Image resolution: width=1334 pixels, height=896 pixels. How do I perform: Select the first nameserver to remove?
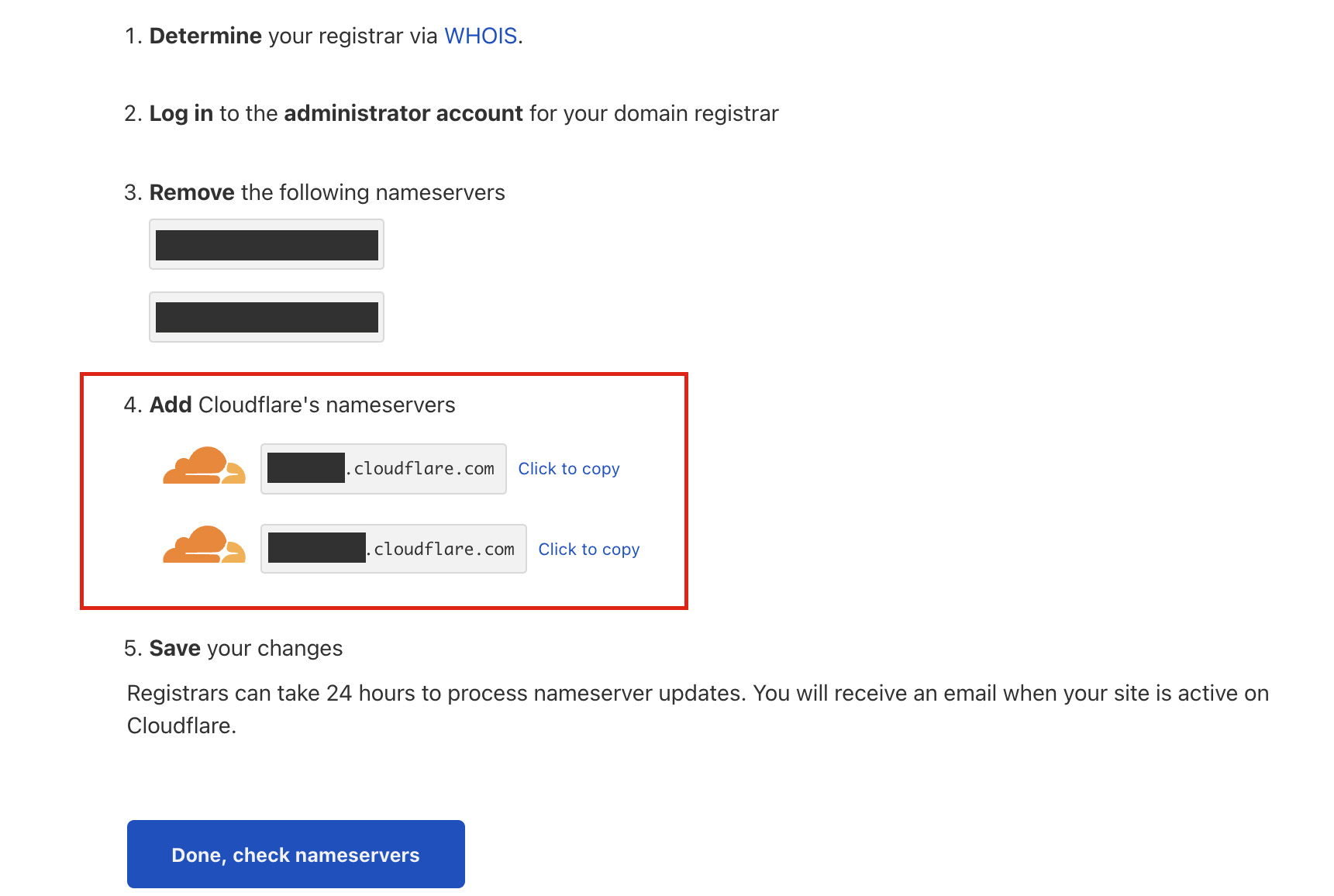coord(267,244)
